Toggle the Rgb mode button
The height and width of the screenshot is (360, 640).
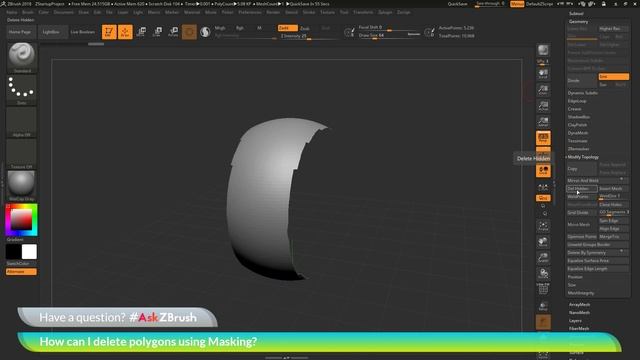[240, 28]
